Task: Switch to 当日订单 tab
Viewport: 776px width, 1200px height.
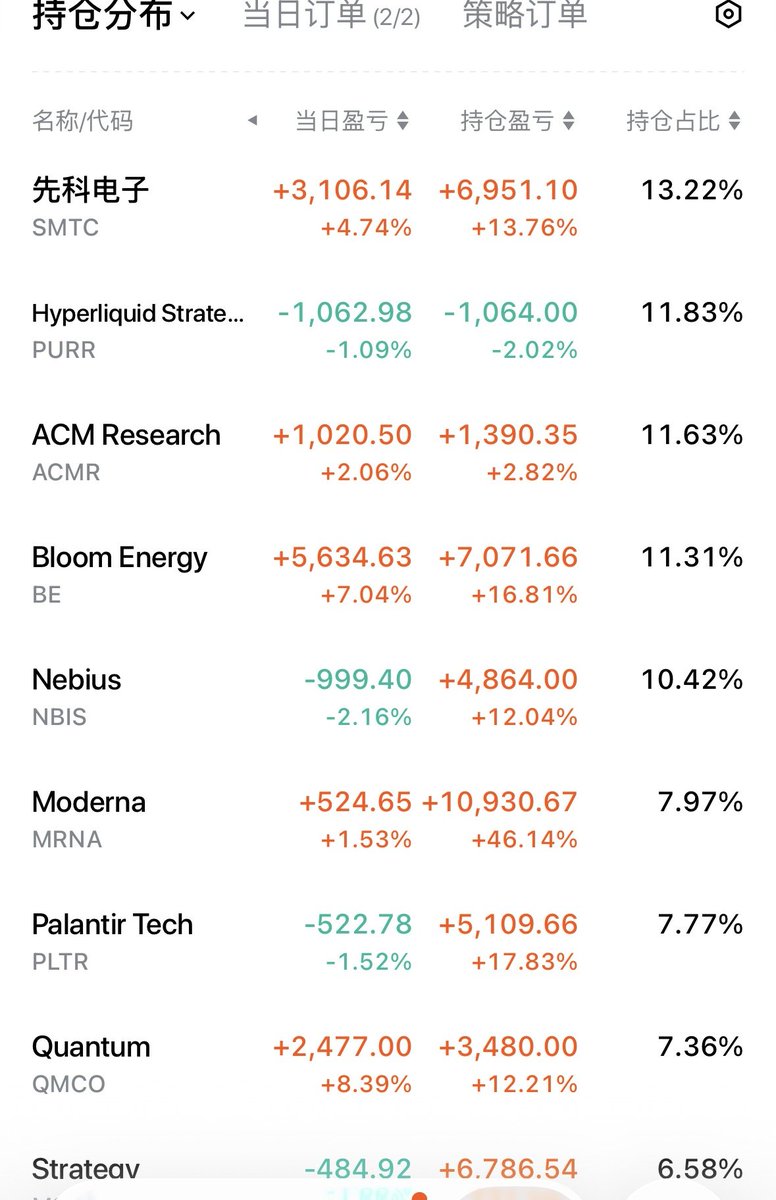Action: pyautogui.click(x=331, y=15)
